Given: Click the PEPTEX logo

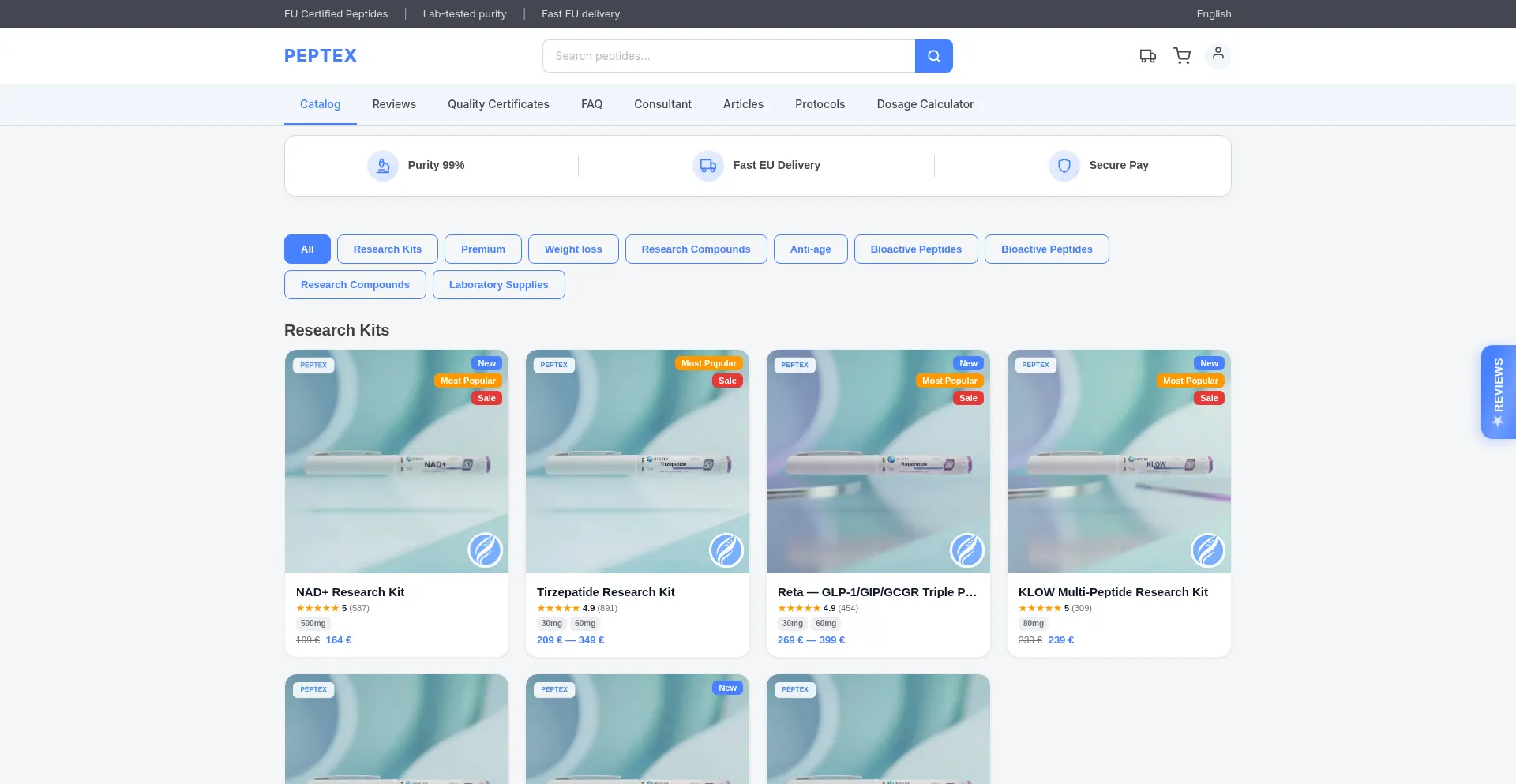Looking at the screenshot, I should click(x=321, y=56).
